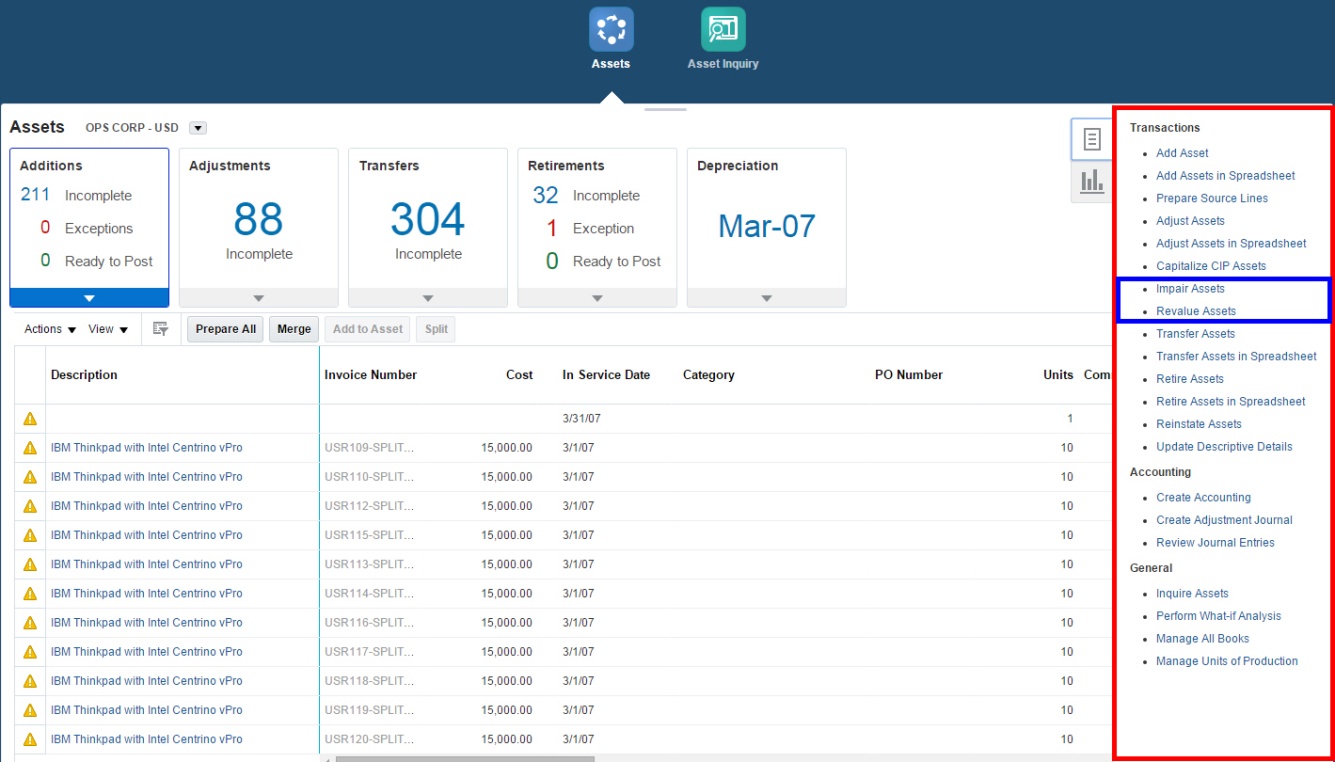Click the Merge button
Screen dimensions: 1335x762
pyautogui.click(x=294, y=329)
